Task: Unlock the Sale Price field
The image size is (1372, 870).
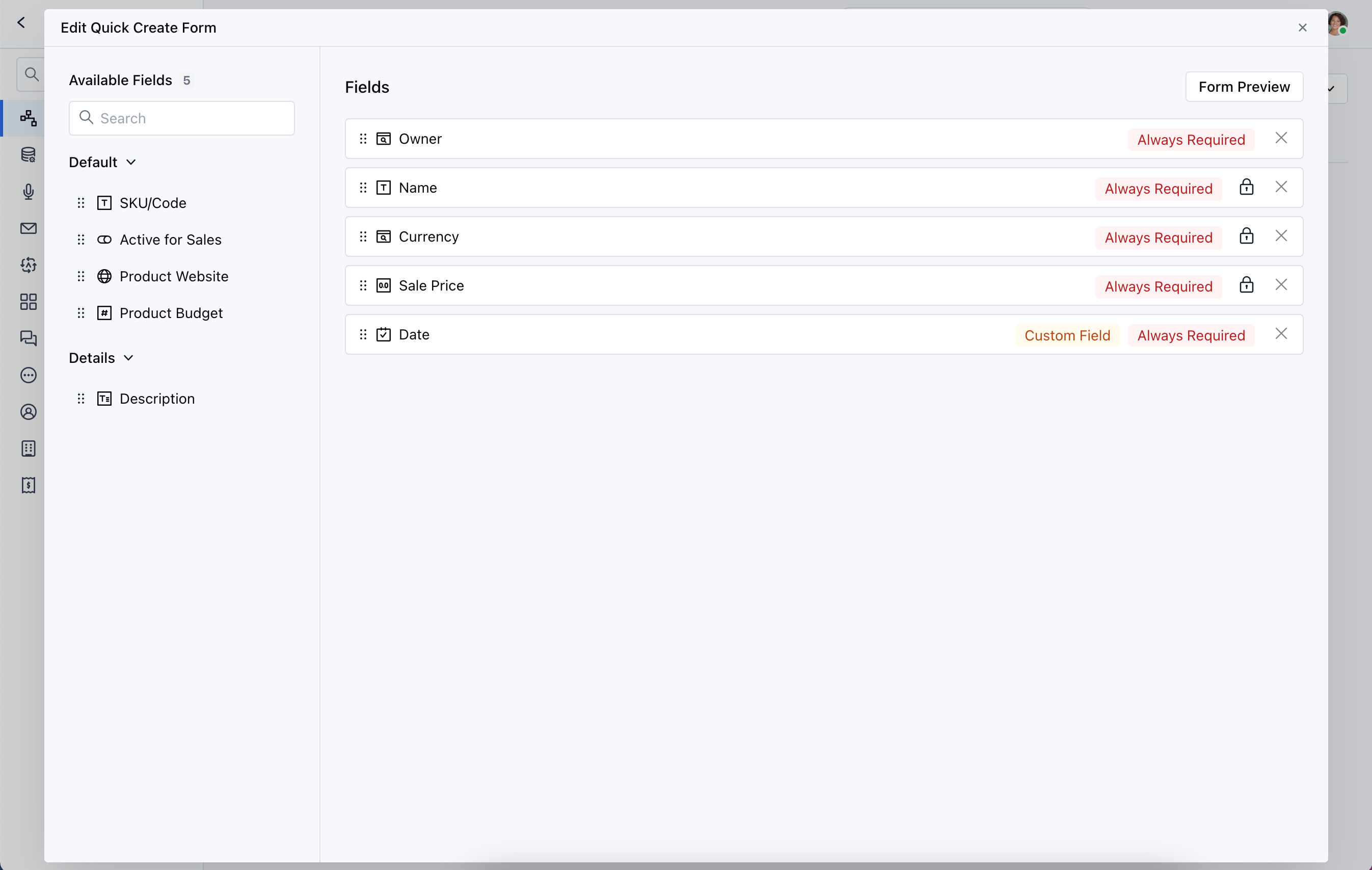Action: coord(1247,285)
